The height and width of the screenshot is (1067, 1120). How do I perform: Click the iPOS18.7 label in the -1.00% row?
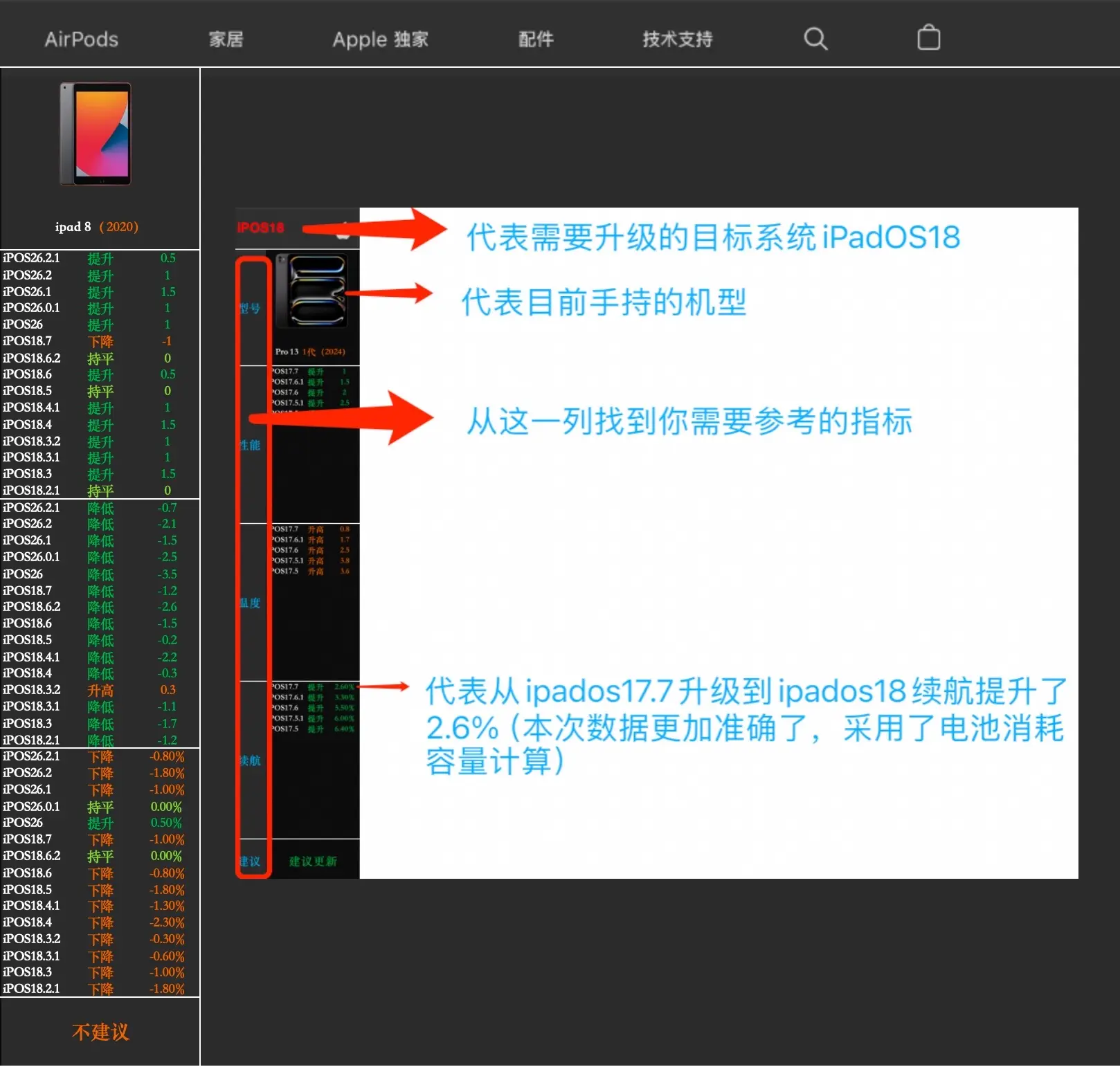pos(27,839)
